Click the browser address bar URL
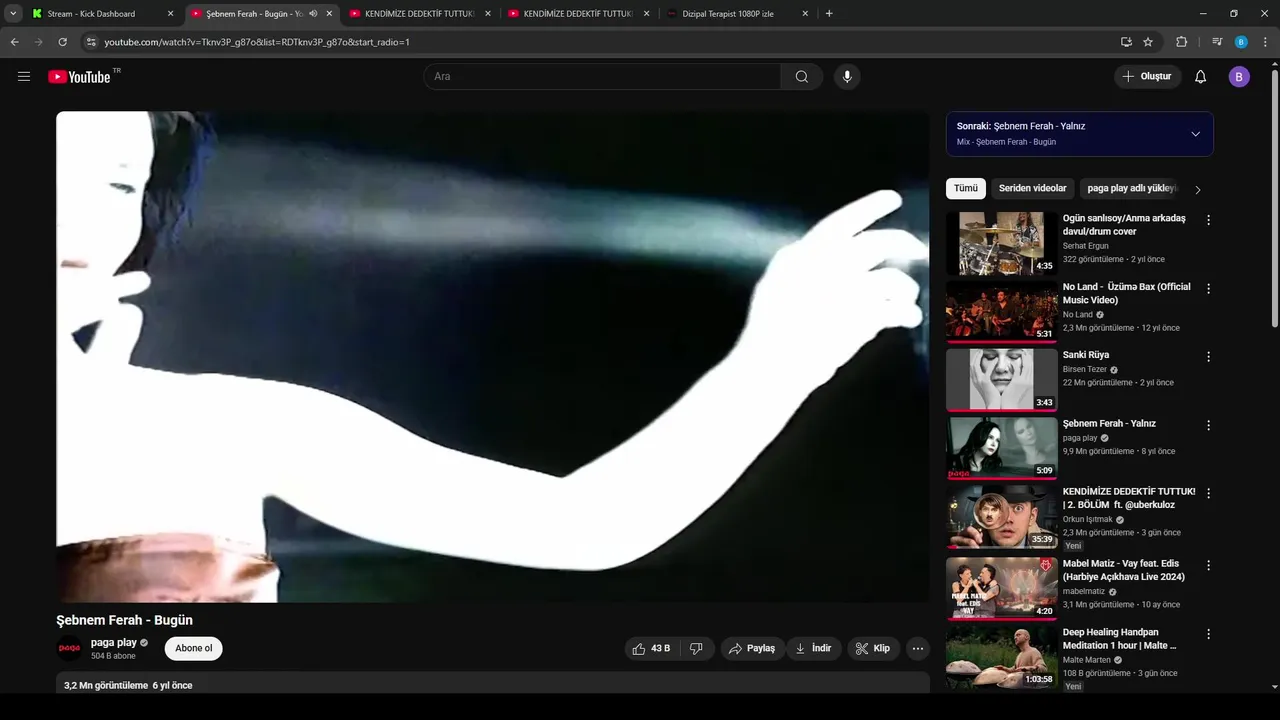The width and height of the screenshot is (1280, 720). pos(257,42)
